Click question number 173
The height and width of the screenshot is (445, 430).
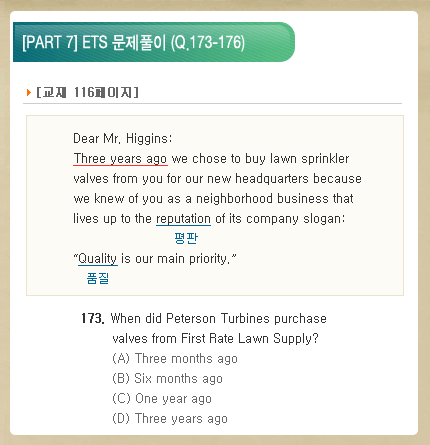pos(93,319)
